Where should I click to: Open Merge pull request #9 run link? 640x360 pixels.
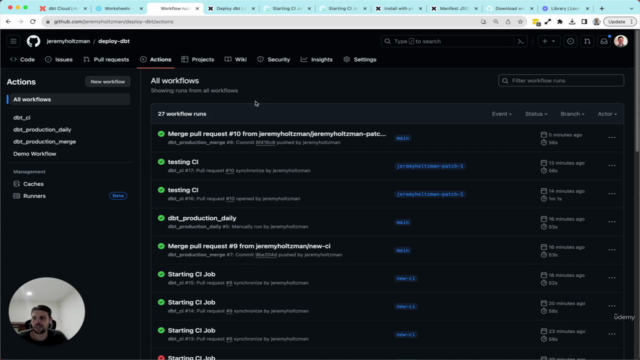(249, 246)
